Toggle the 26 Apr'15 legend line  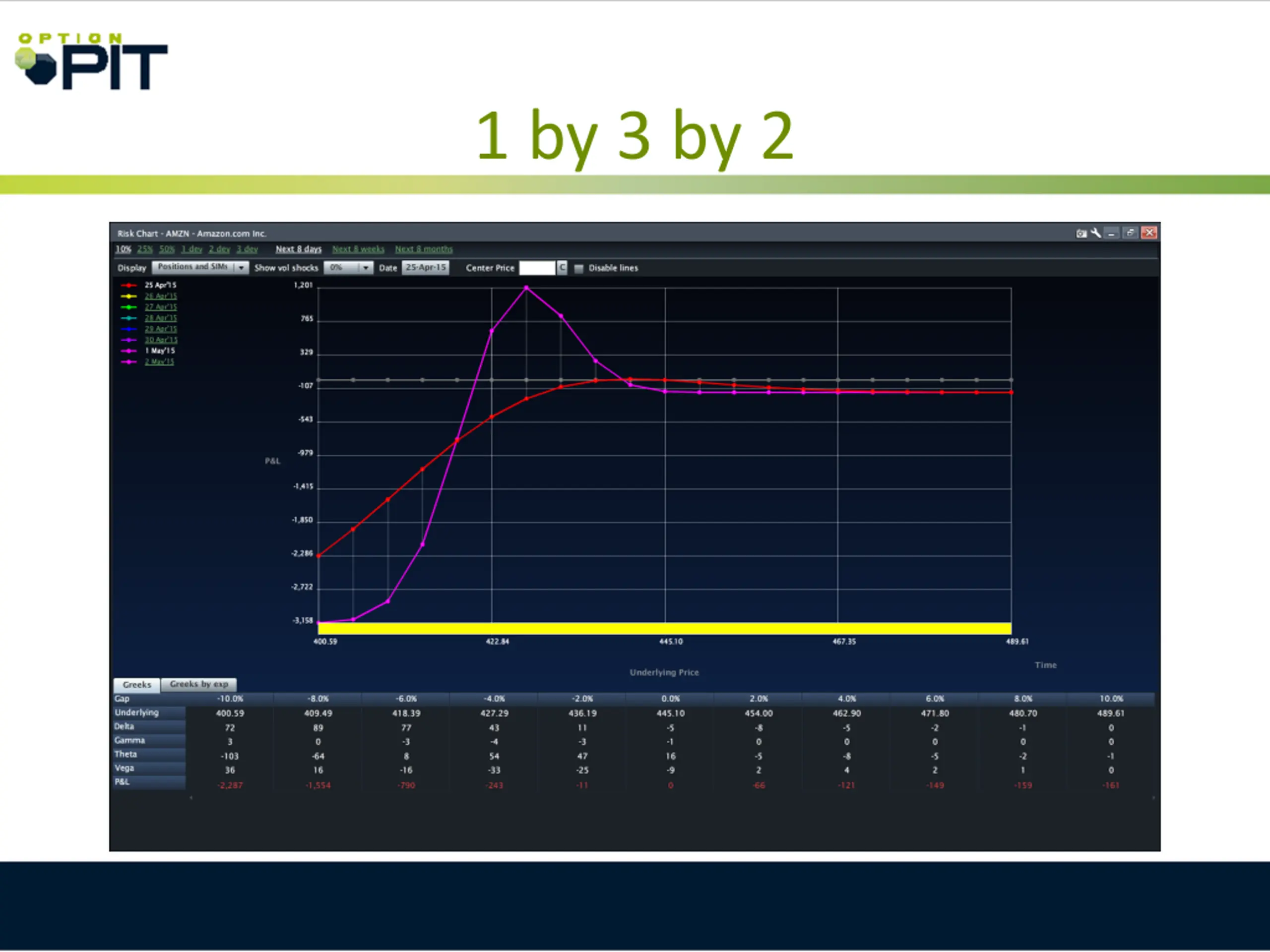[161, 296]
